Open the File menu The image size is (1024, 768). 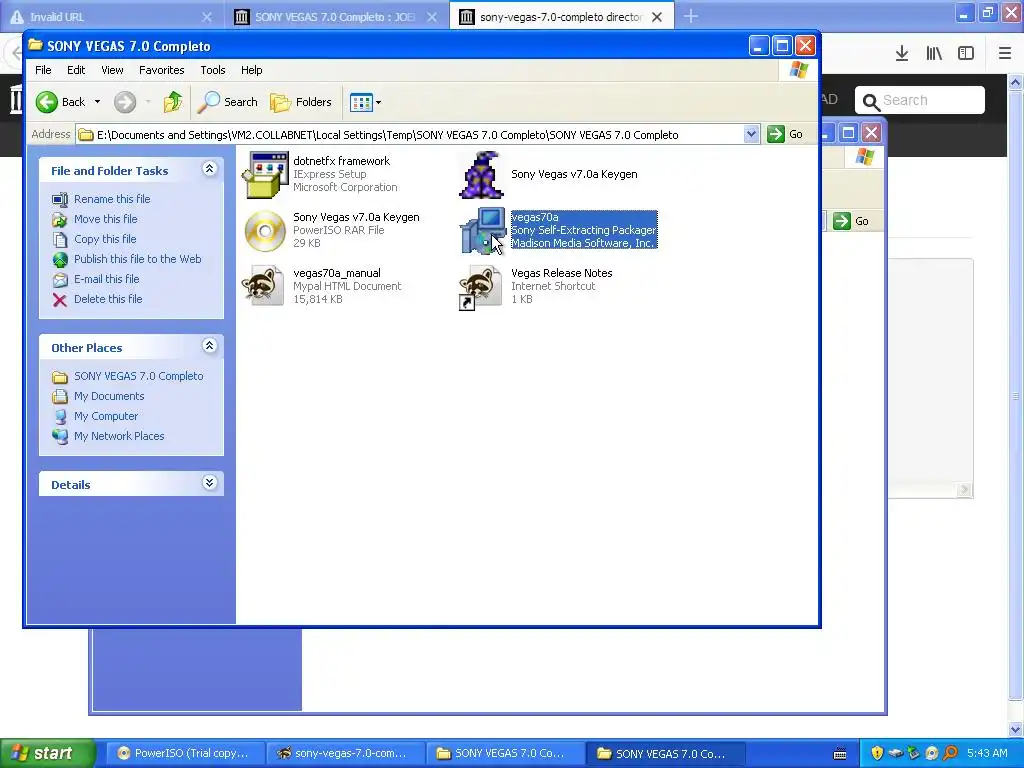coord(43,70)
